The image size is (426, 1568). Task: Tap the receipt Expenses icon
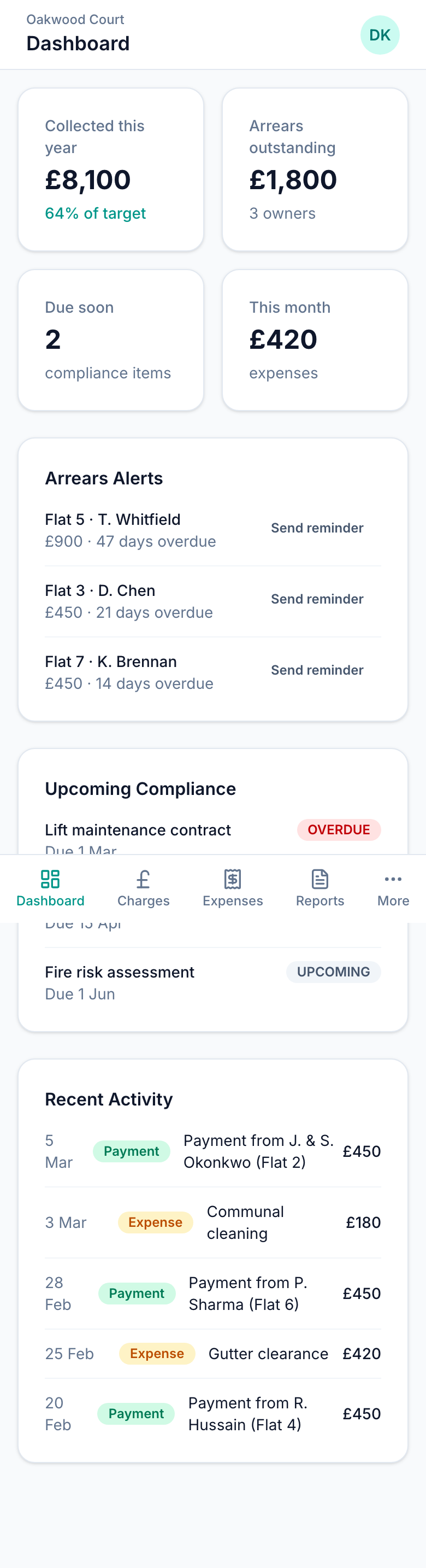tap(233, 879)
